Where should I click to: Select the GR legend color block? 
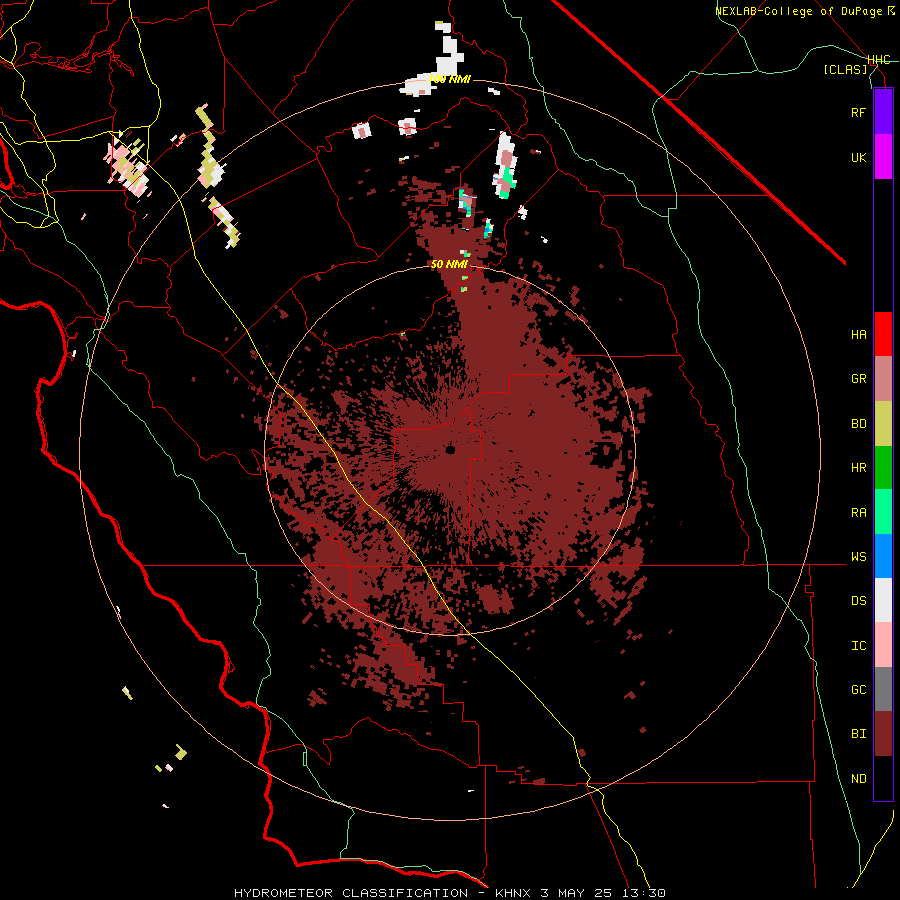883,379
